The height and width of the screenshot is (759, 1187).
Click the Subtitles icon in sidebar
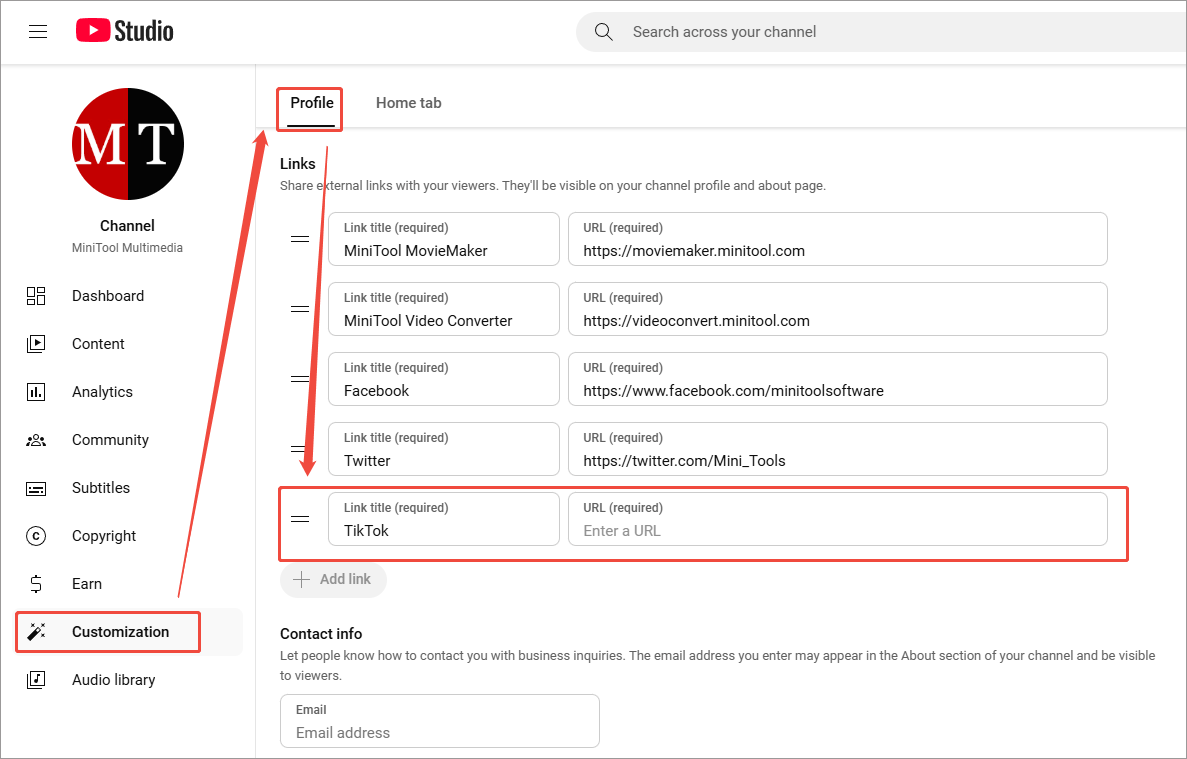pyautogui.click(x=36, y=488)
